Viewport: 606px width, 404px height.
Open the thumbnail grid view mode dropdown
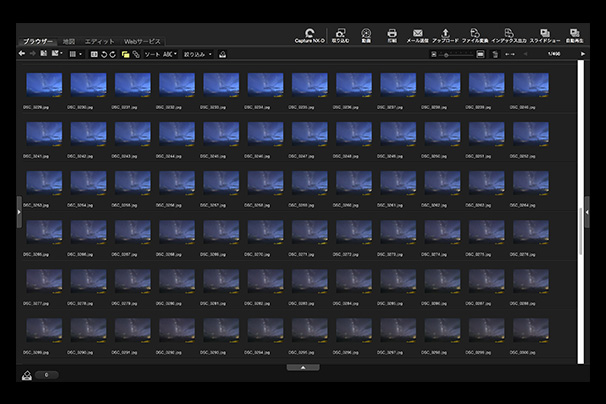tap(76, 53)
